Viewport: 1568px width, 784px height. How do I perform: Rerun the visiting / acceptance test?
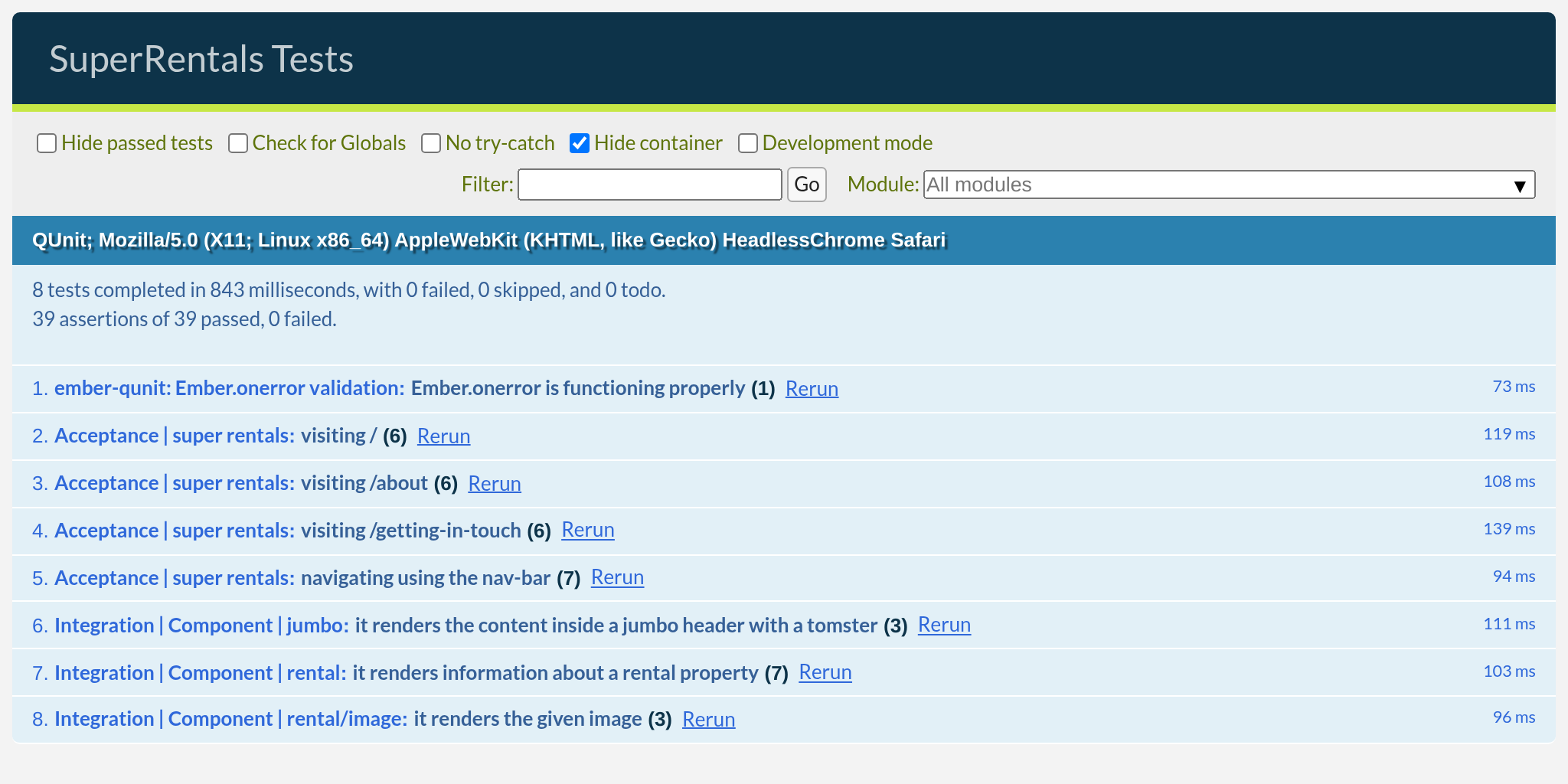[x=443, y=436]
